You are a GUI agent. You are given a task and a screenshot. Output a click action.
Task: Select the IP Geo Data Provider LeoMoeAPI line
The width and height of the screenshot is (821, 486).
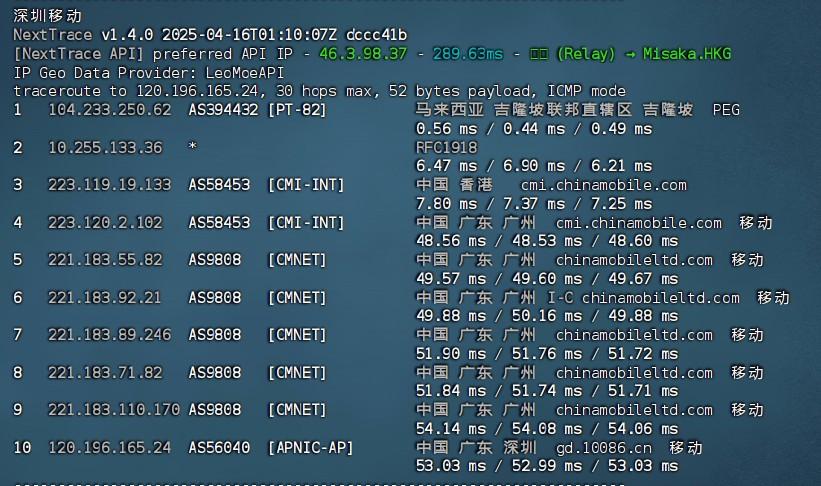click(149, 73)
